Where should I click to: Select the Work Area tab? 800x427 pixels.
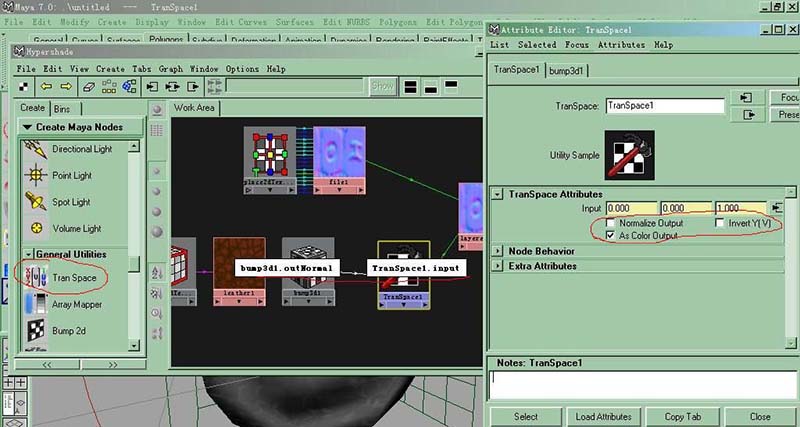point(194,108)
